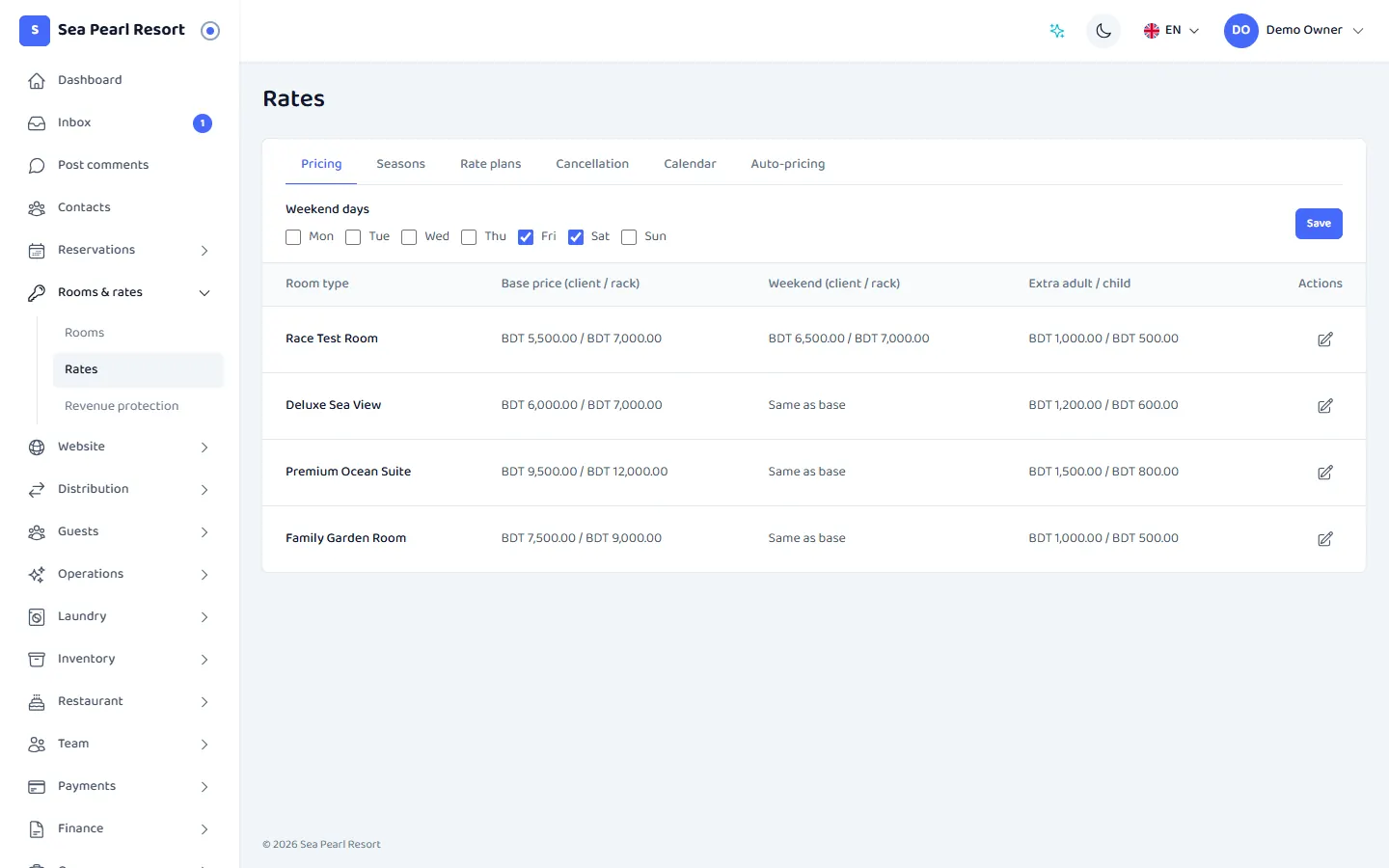
Task: Click the sidebar collapse circle icon
Action: [x=210, y=31]
